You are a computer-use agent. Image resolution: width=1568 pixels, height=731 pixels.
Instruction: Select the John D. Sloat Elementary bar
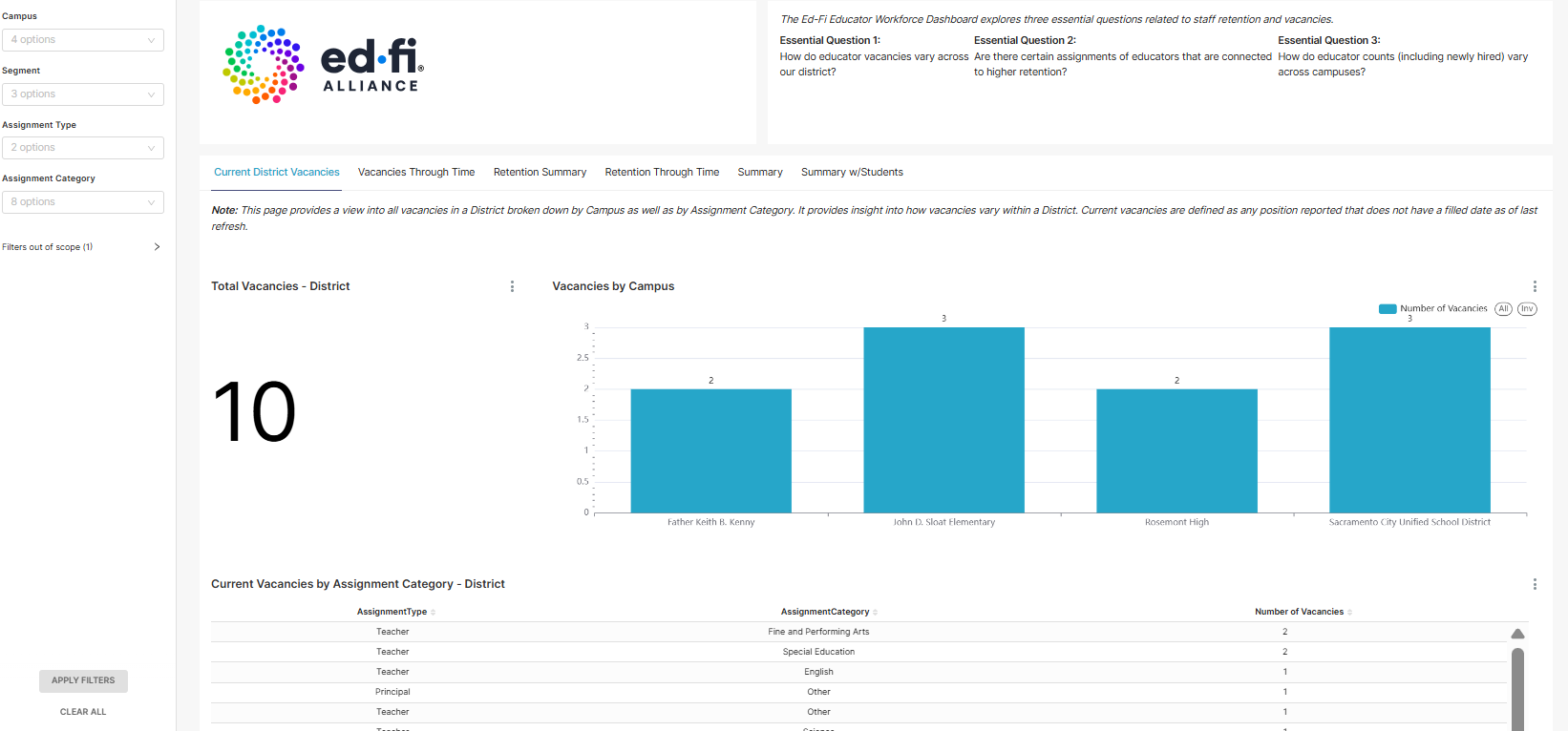click(944, 420)
